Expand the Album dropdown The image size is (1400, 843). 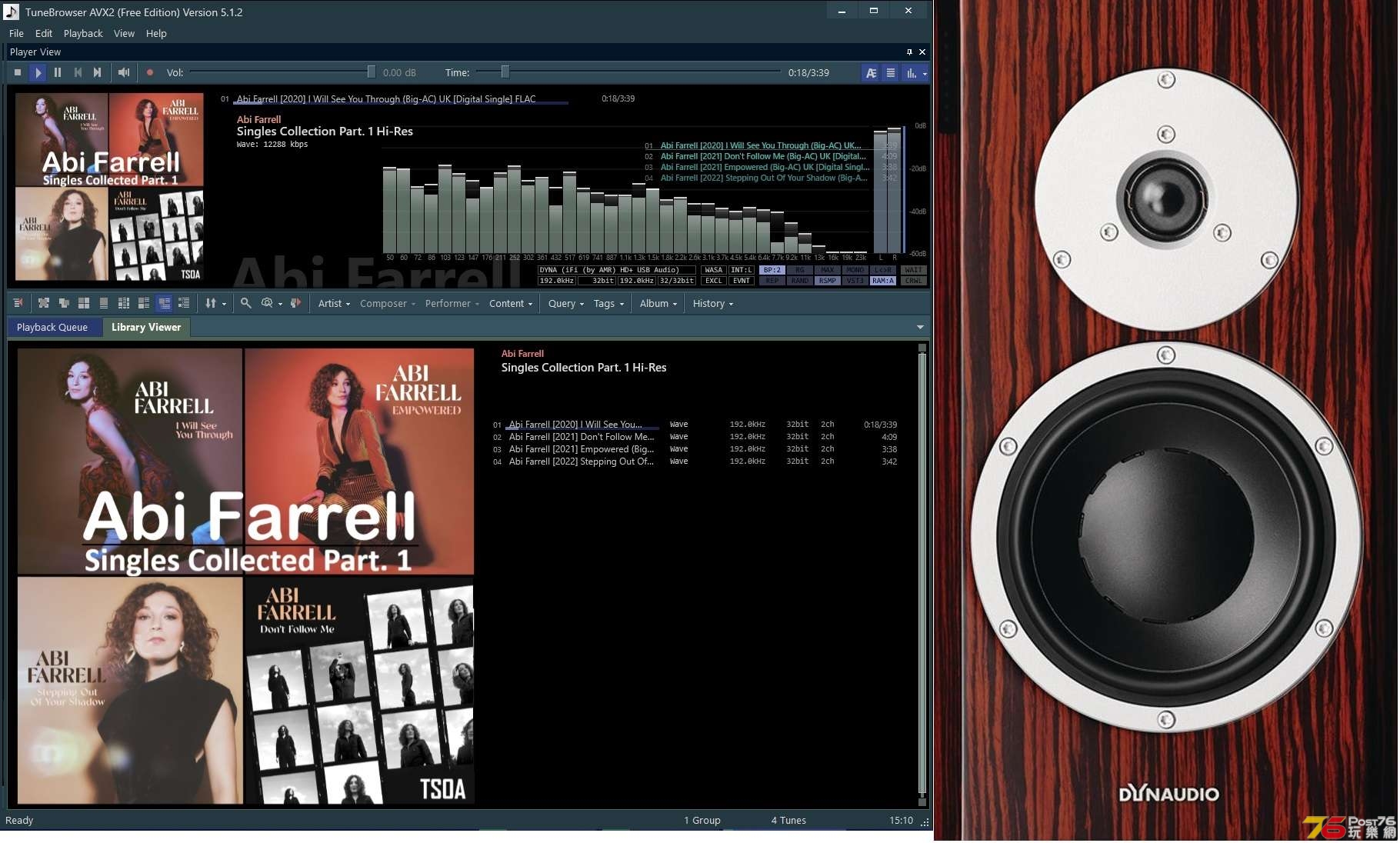pyautogui.click(x=658, y=304)
